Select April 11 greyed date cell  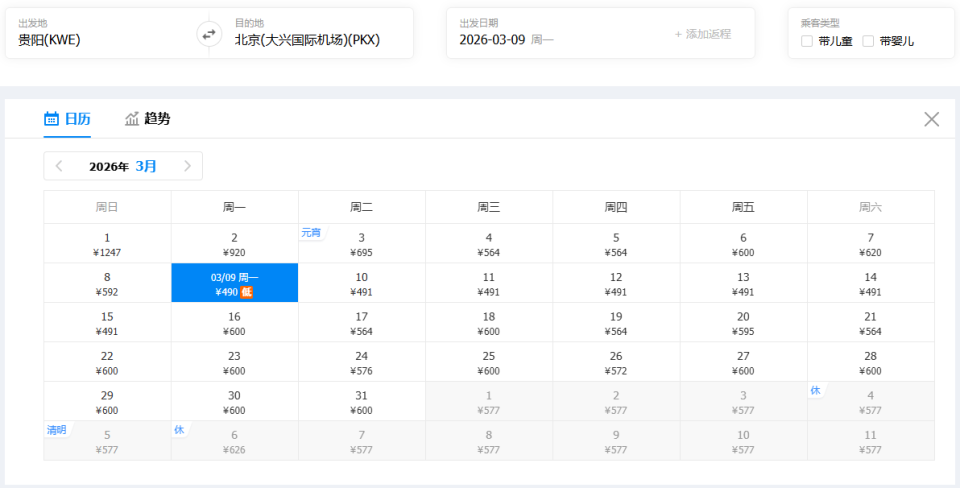coord(871,441)
